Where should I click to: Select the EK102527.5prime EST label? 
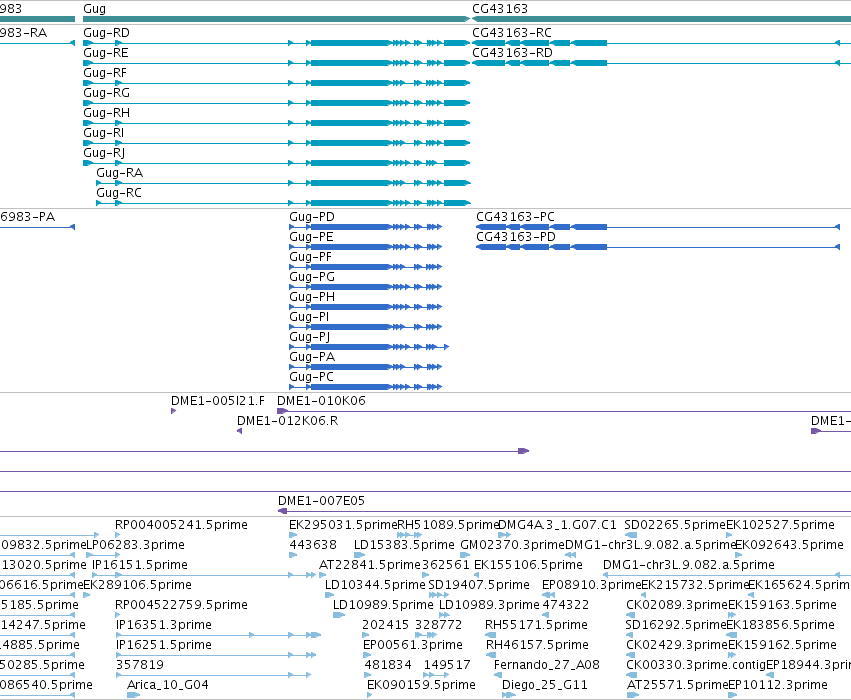[x=780, y=525]
